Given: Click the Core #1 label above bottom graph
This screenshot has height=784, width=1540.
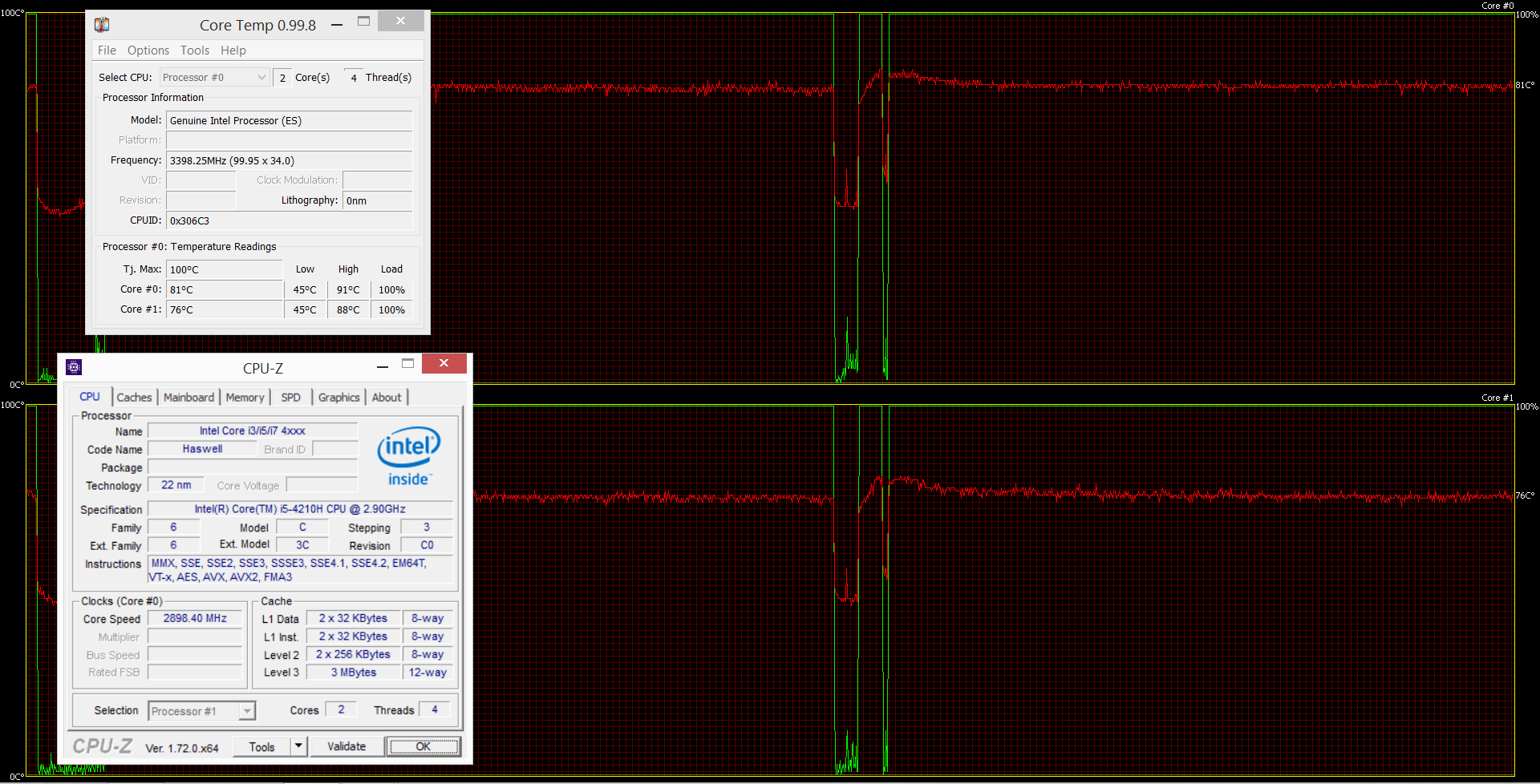Looking at the screenshot, I should click(1497, 398).
